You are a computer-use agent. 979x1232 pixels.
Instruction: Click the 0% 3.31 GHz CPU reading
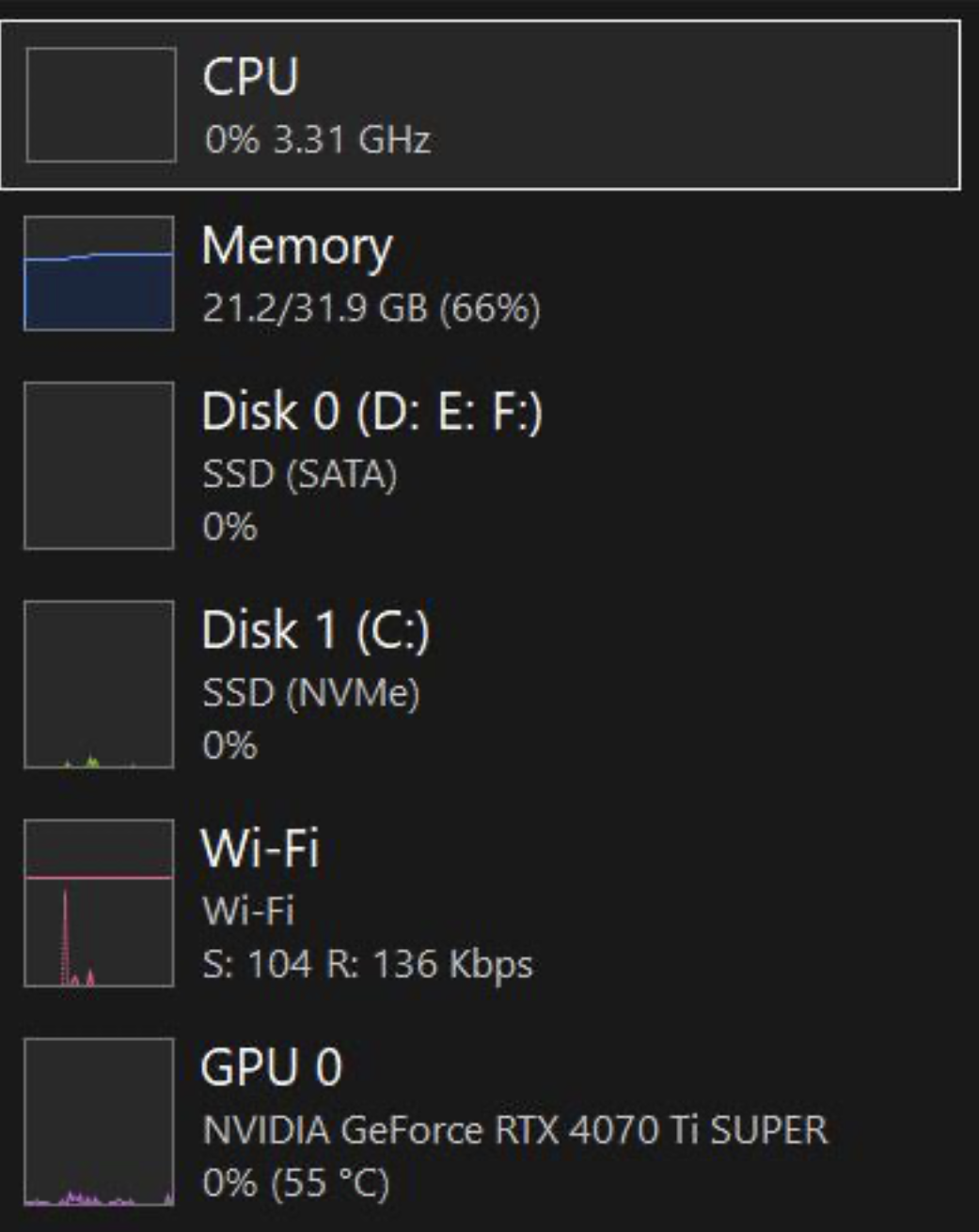tap(318, 140)
